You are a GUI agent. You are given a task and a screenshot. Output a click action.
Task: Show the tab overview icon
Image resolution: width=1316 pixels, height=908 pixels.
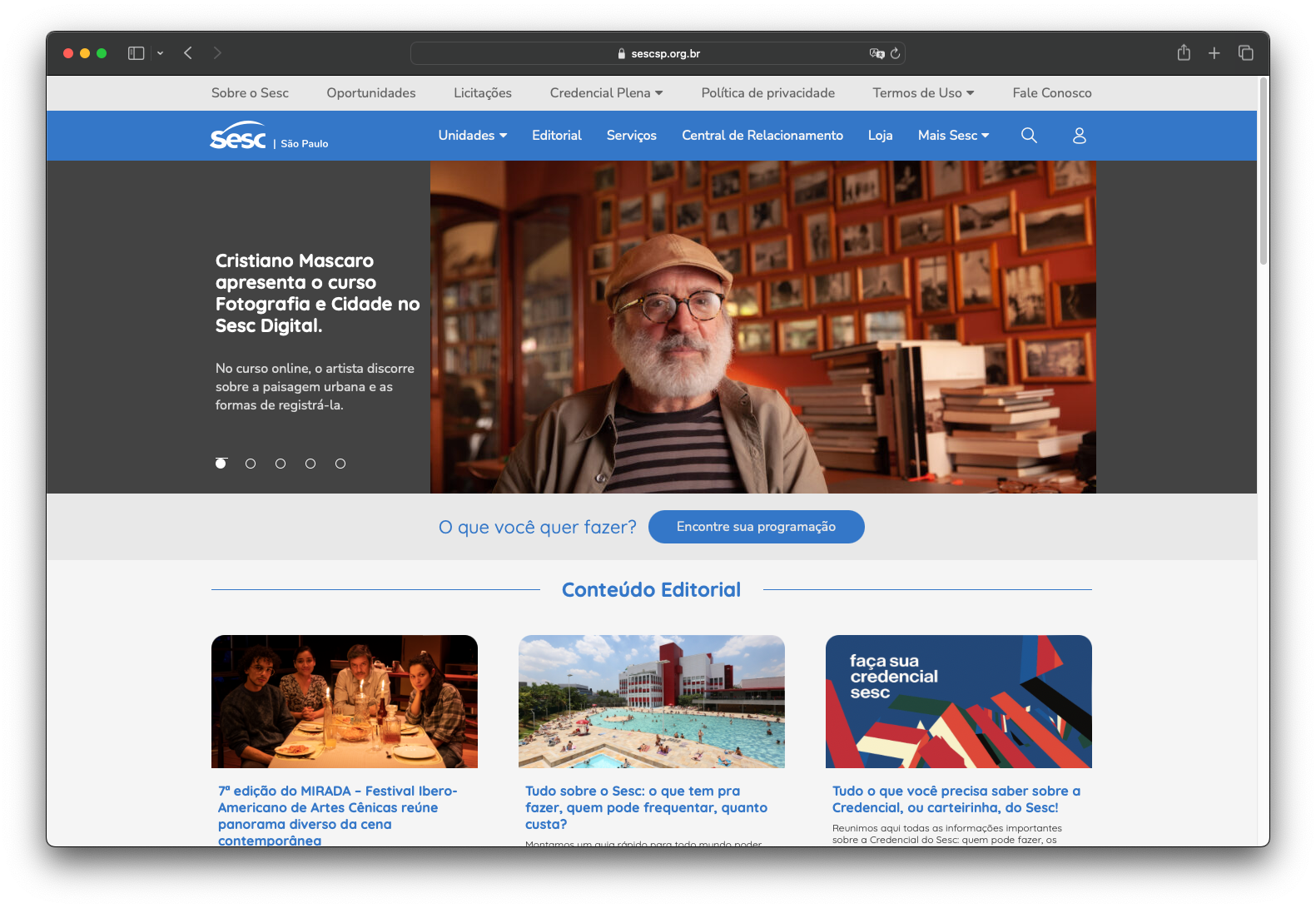1246,53
